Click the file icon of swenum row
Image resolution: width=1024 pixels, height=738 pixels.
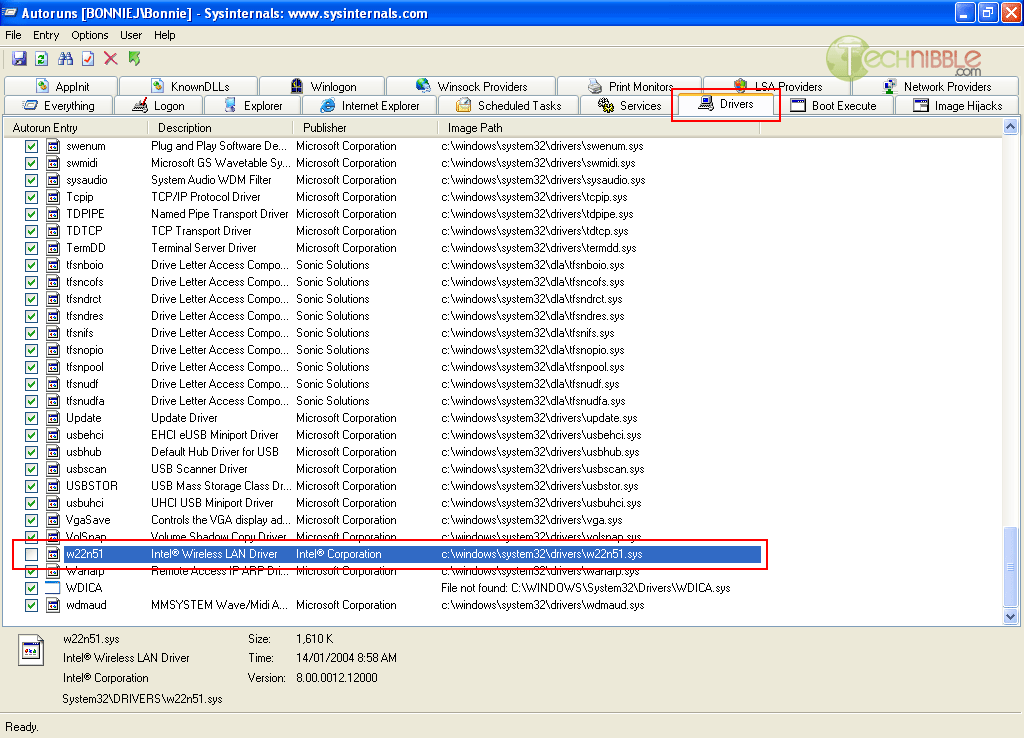[53, 146]
